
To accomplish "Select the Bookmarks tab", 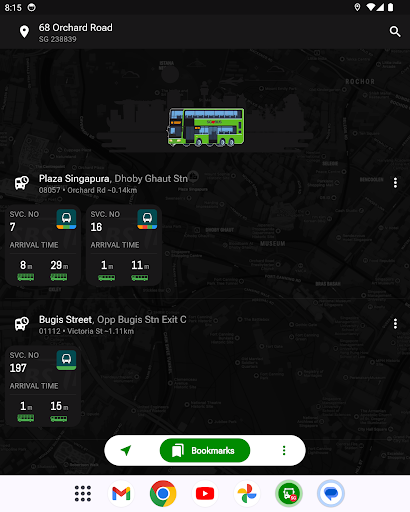I will [x=205, y=450].
